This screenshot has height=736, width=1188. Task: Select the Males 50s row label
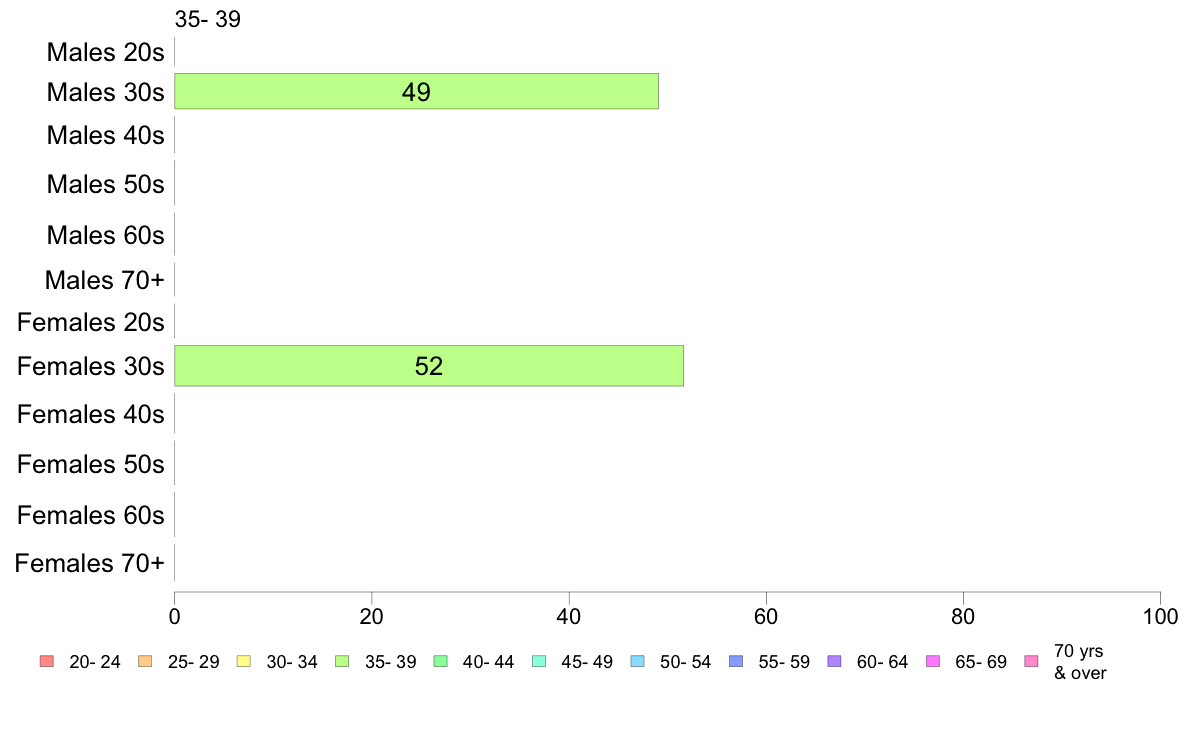pos(105,184)
